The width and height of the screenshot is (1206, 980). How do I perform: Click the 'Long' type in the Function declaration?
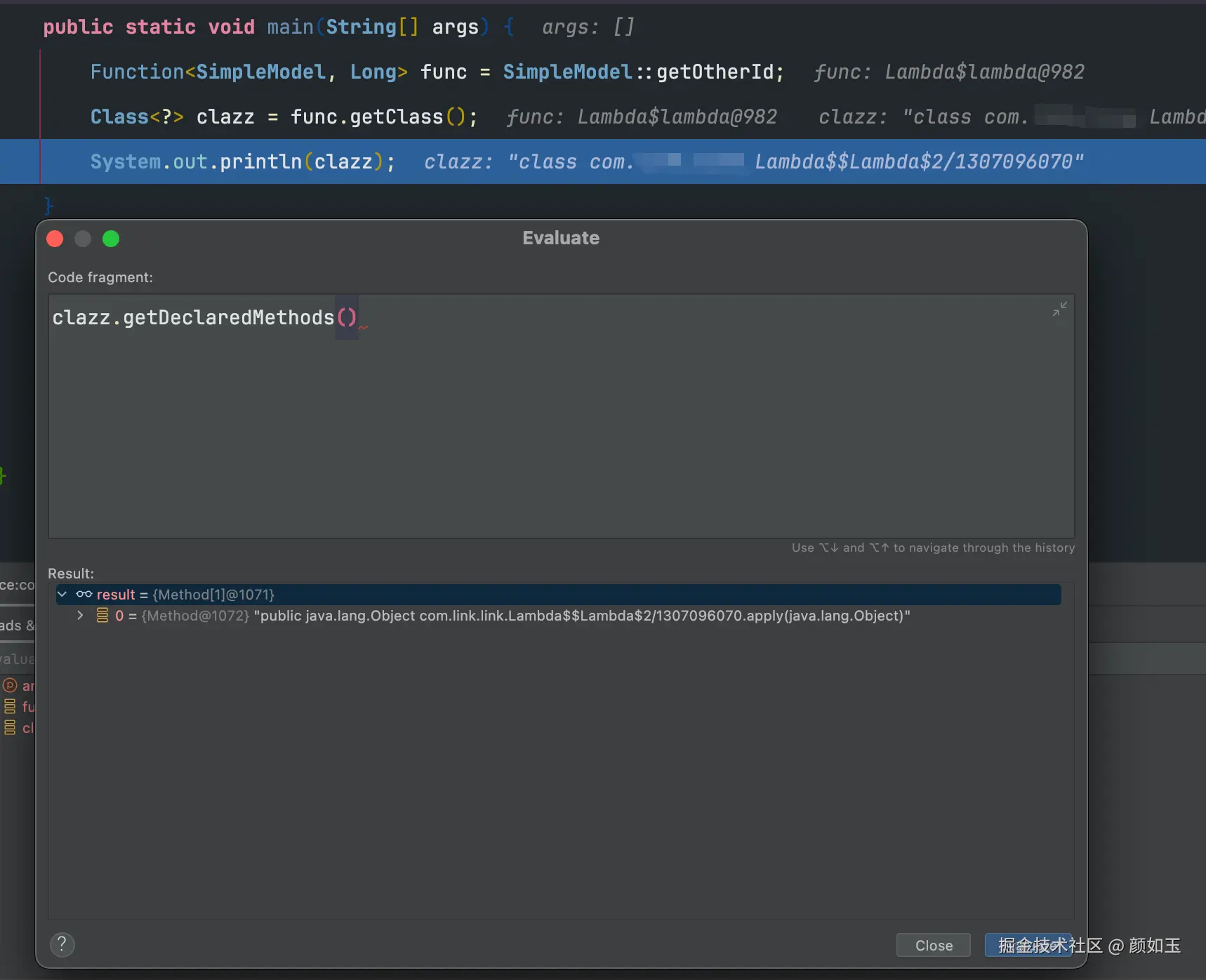(x=373, y=72)
